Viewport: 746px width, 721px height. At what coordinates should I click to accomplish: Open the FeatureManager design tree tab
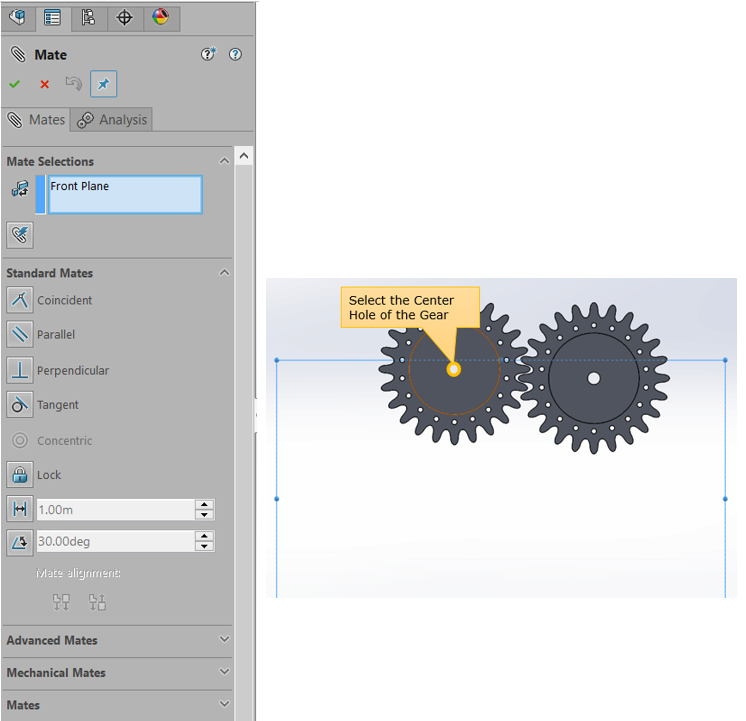coord(18,18)
